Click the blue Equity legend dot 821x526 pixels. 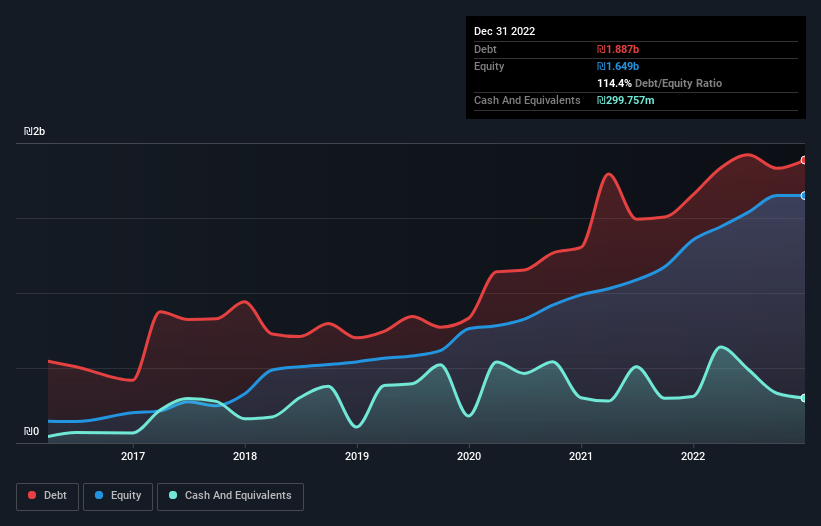(x=99, y=495)
